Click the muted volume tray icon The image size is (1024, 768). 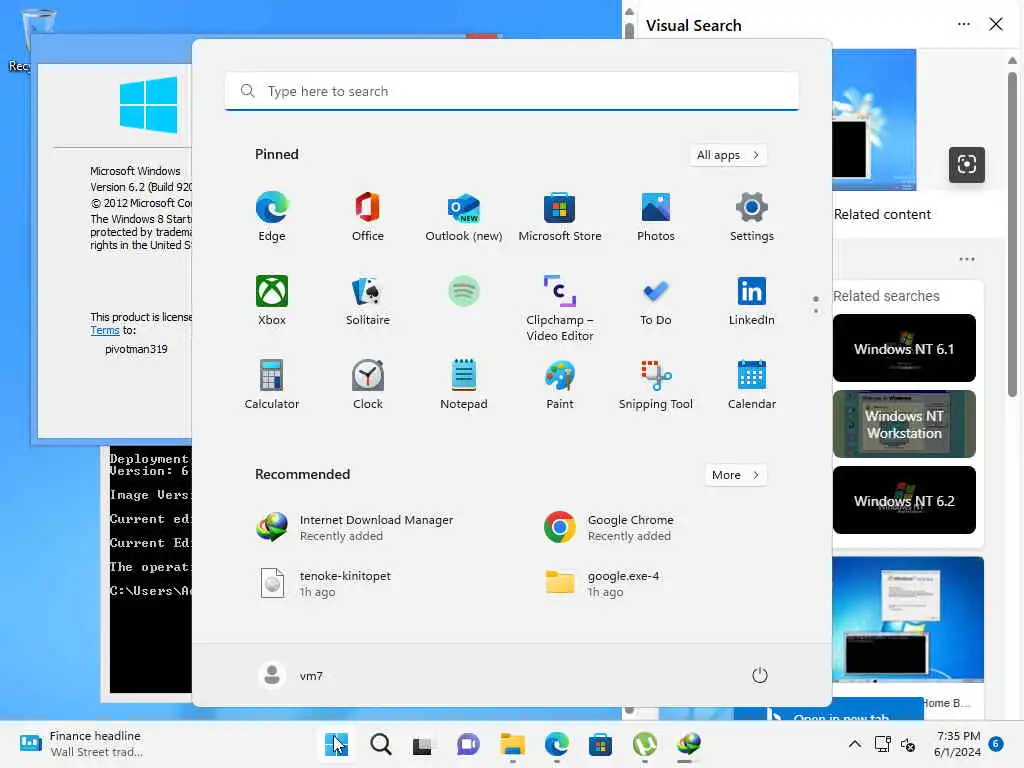coord(908,744)
